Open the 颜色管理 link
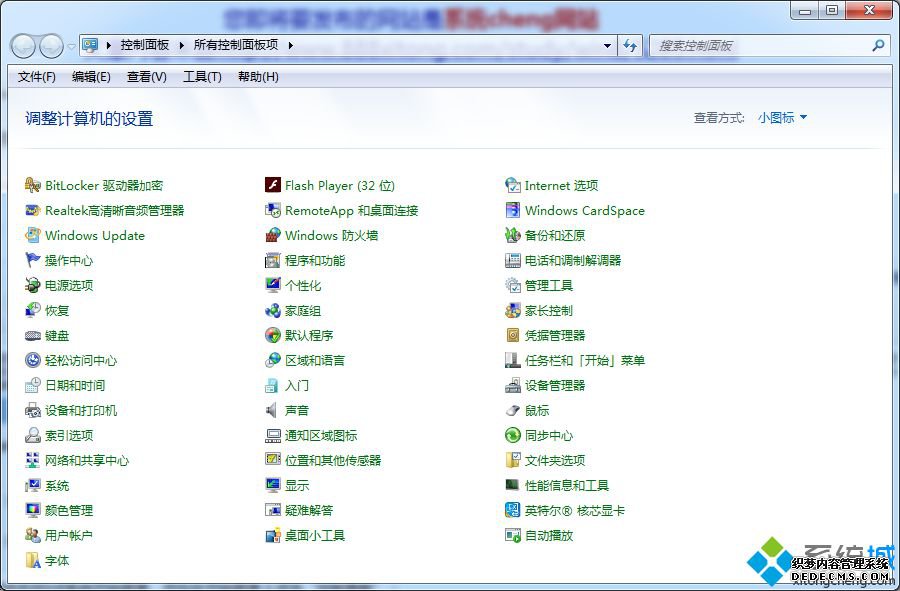Image resolution: width=900 pixels, height=591 pixels. coord(69,510)
